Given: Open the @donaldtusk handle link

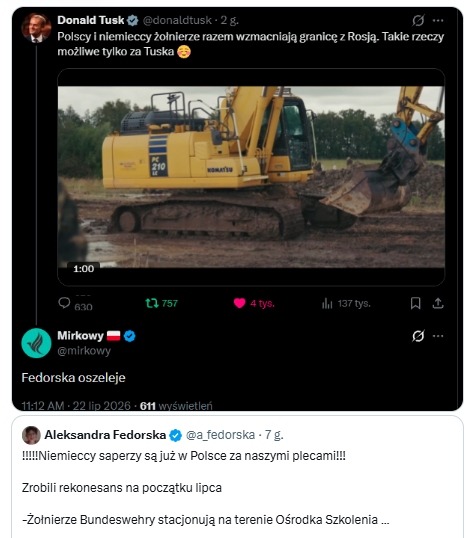Looking at the screenshot, I should coord(177,20).
